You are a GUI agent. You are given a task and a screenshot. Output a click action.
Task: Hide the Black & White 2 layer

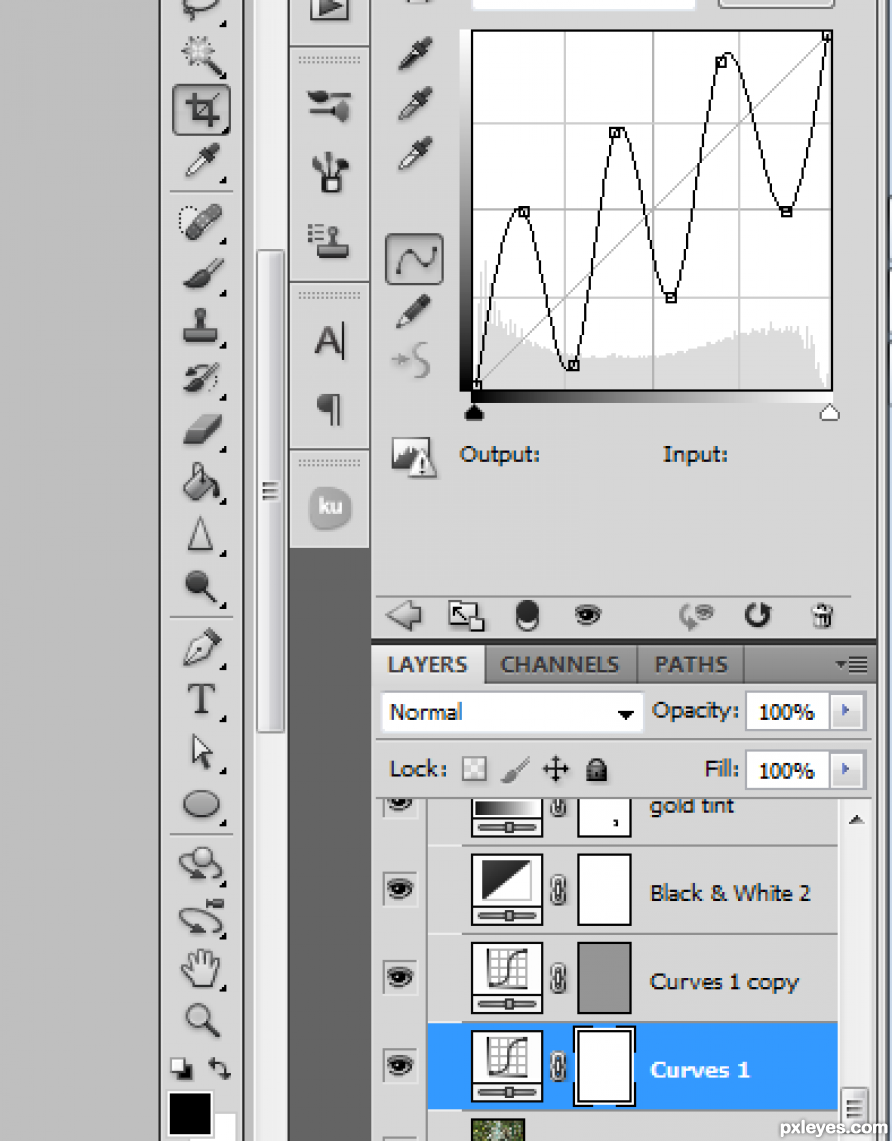400,888
